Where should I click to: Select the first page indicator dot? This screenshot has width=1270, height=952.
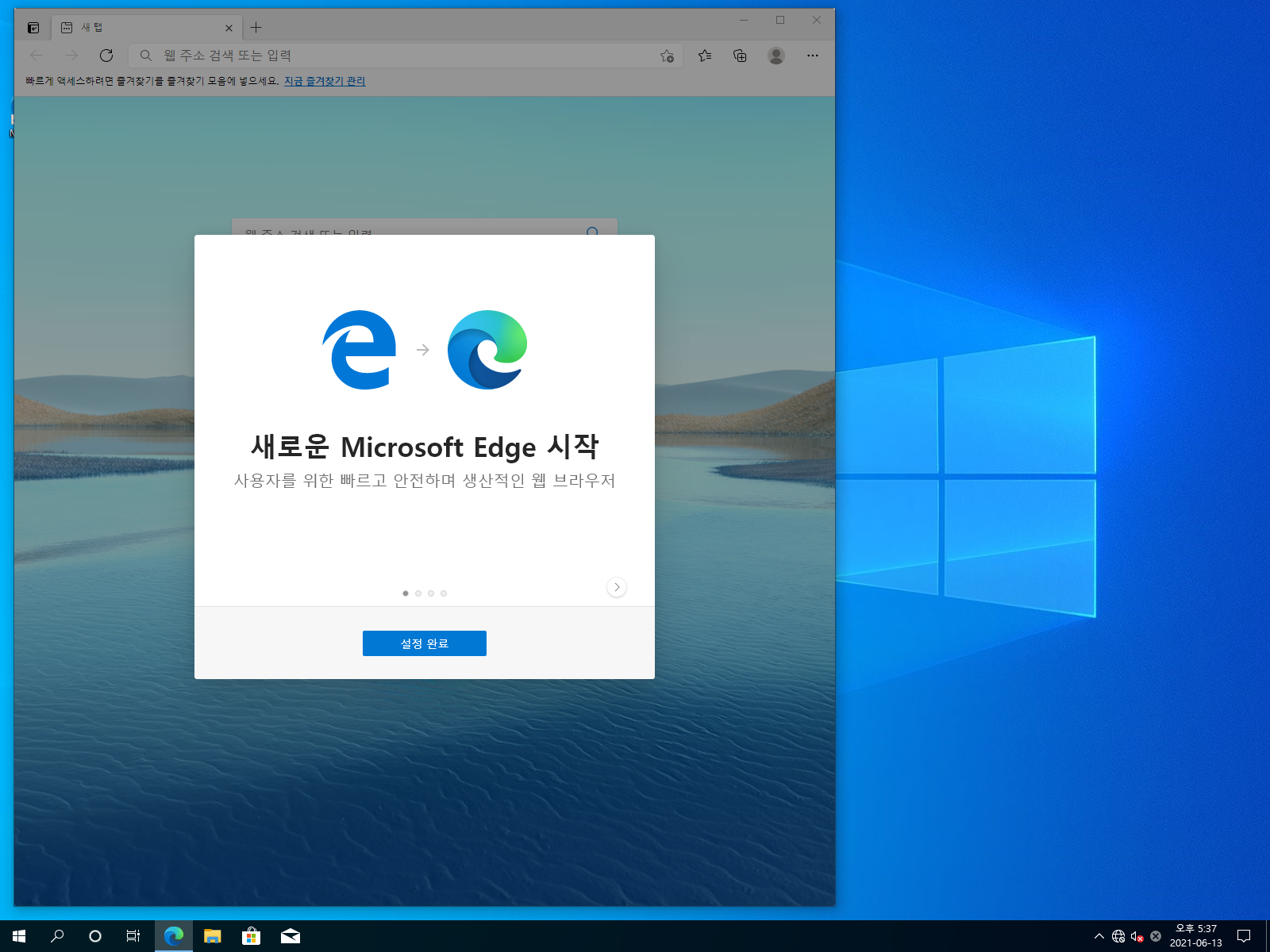pyautogui.click(x=406, y=593)
